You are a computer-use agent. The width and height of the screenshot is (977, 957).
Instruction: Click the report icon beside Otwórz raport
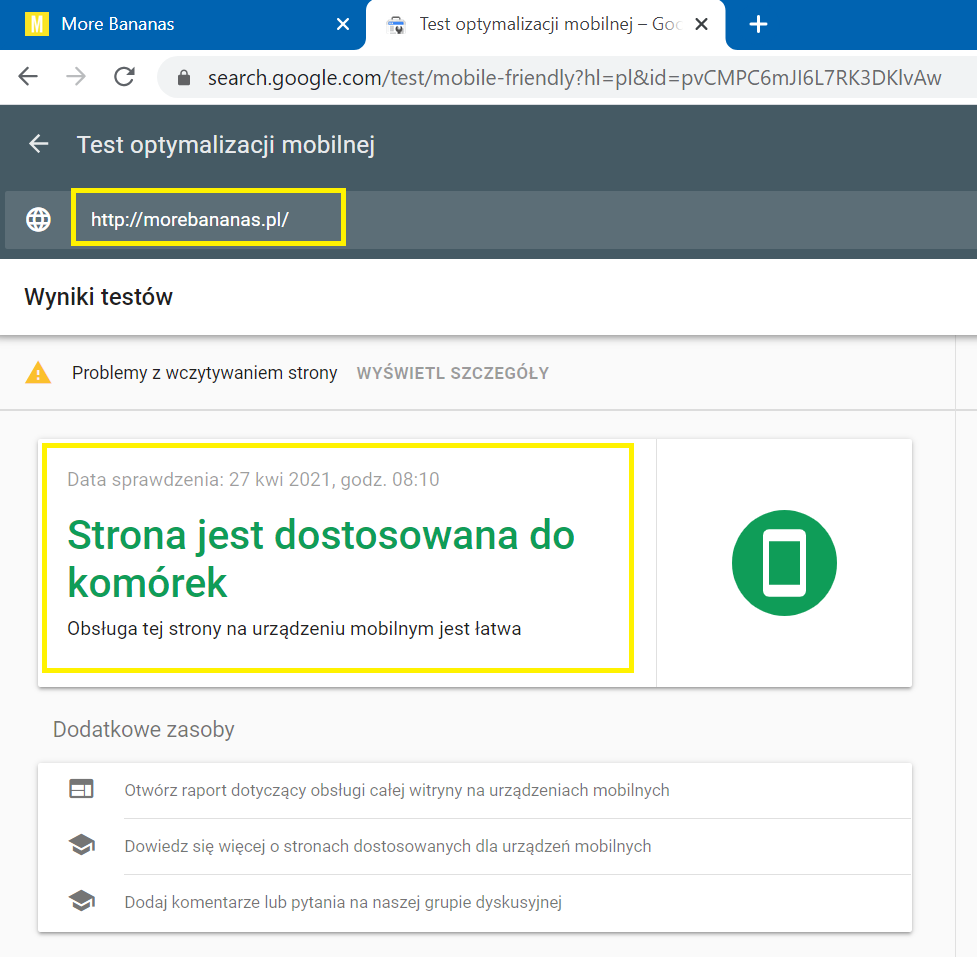[x=81, y=790]
